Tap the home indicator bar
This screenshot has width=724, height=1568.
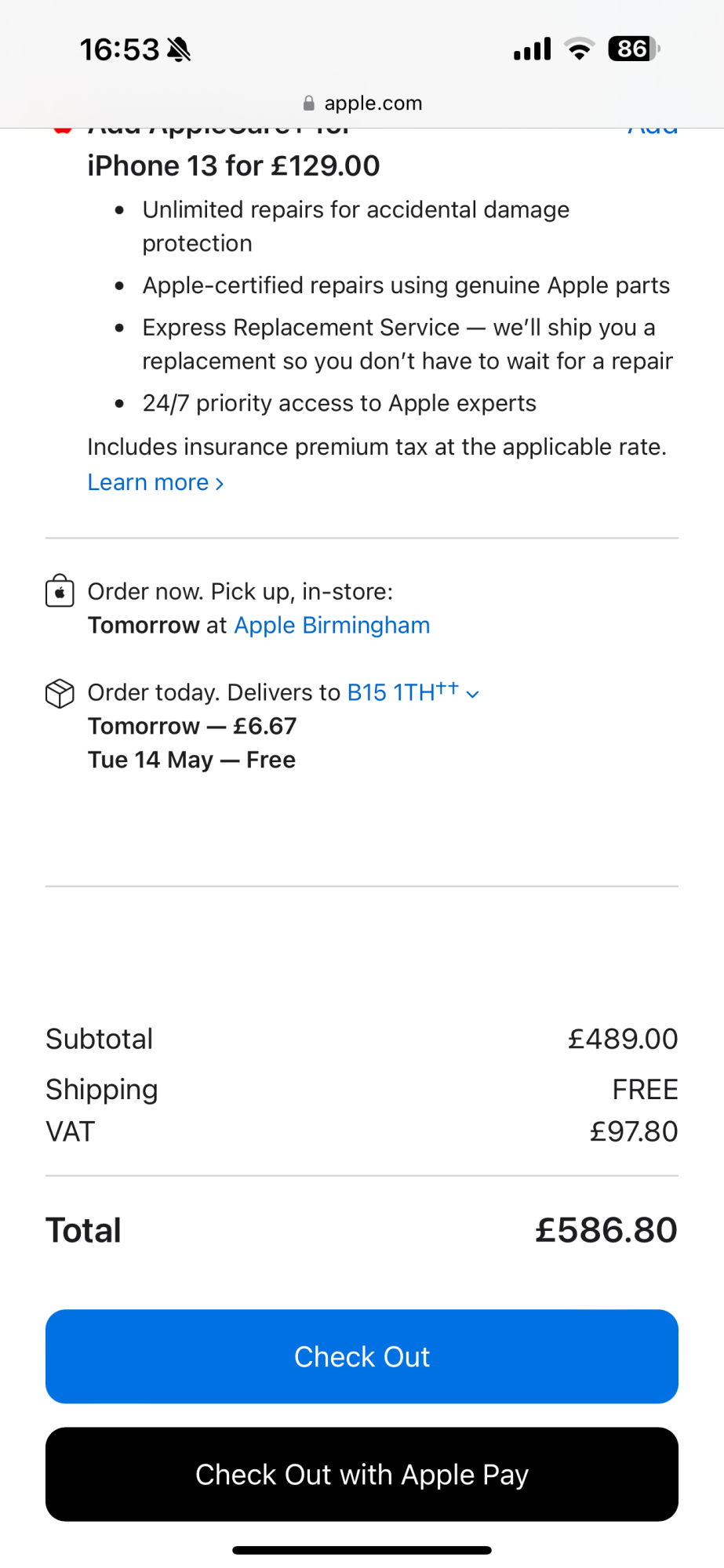point(362,1550)
